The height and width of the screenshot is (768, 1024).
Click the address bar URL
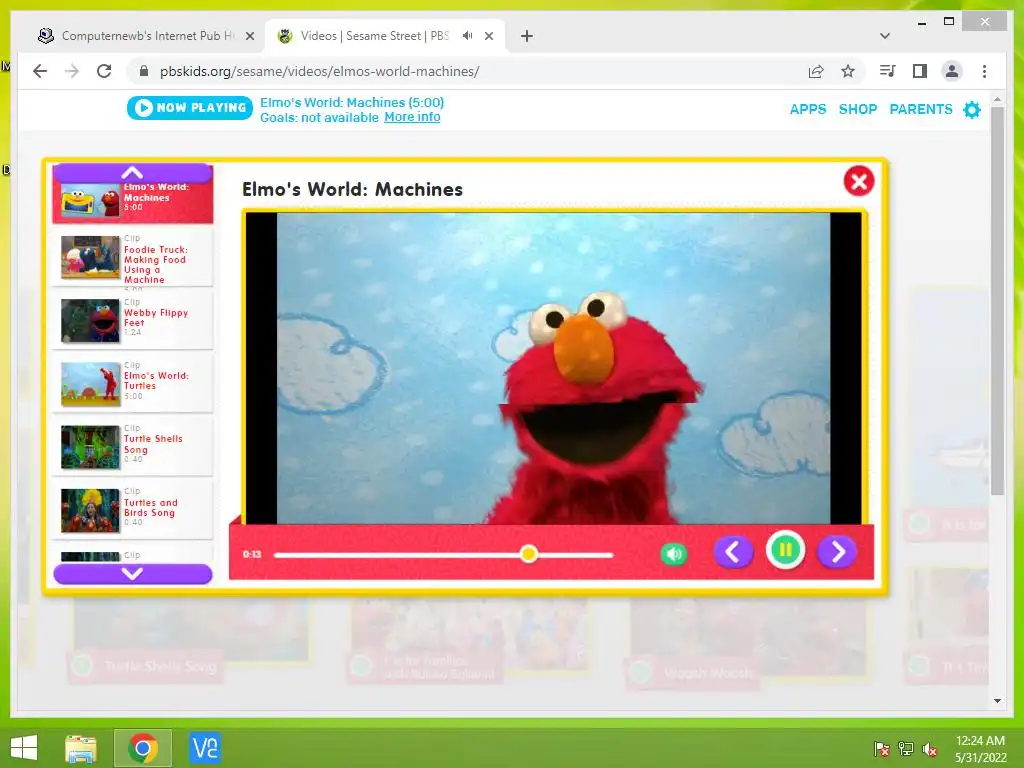(319, 71)
